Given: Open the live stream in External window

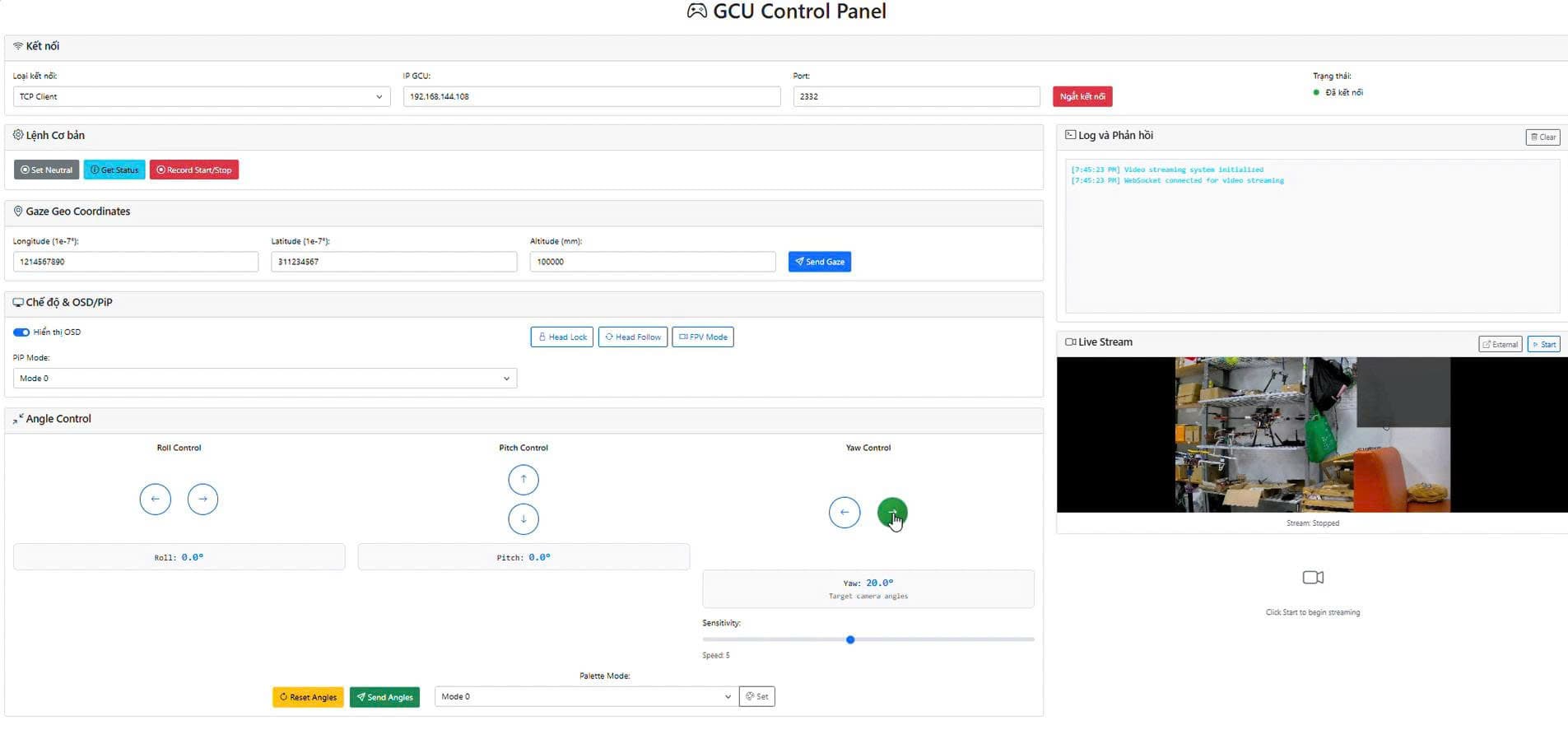Looking at the screenshot, I should 1499,344.
